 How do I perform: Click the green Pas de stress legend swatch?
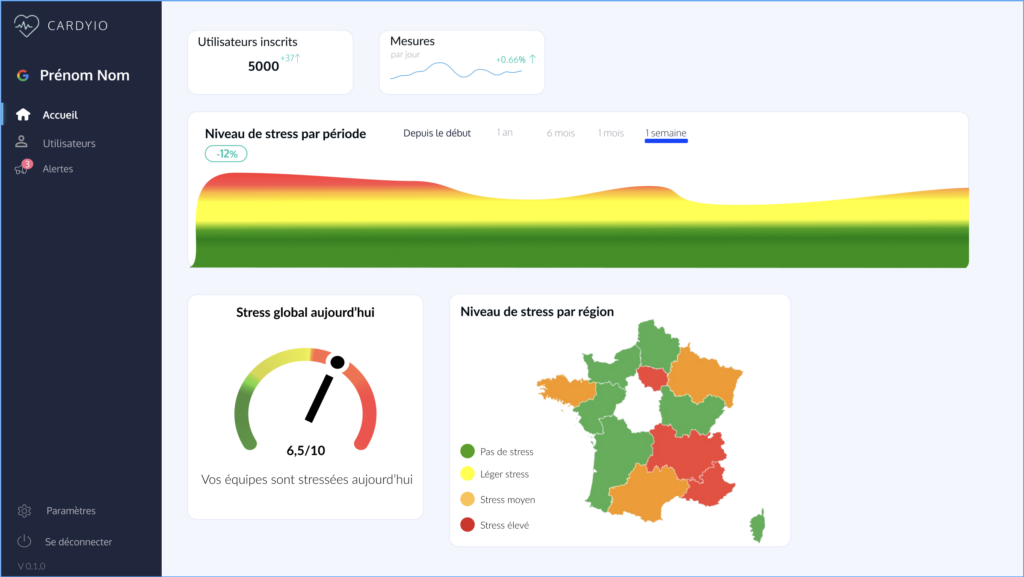tap(467, 451)
